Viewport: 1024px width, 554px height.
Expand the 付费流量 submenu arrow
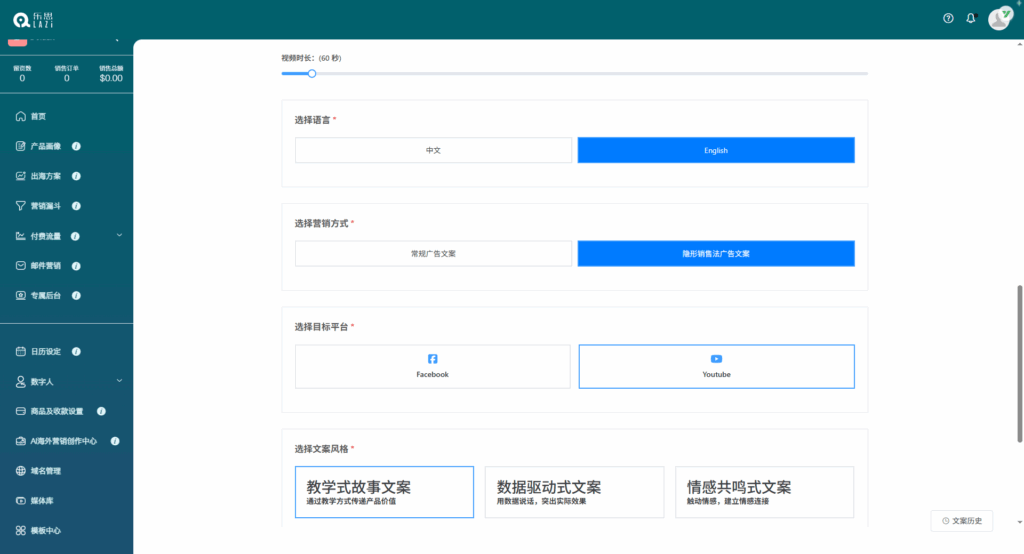[x=119, y=236]
